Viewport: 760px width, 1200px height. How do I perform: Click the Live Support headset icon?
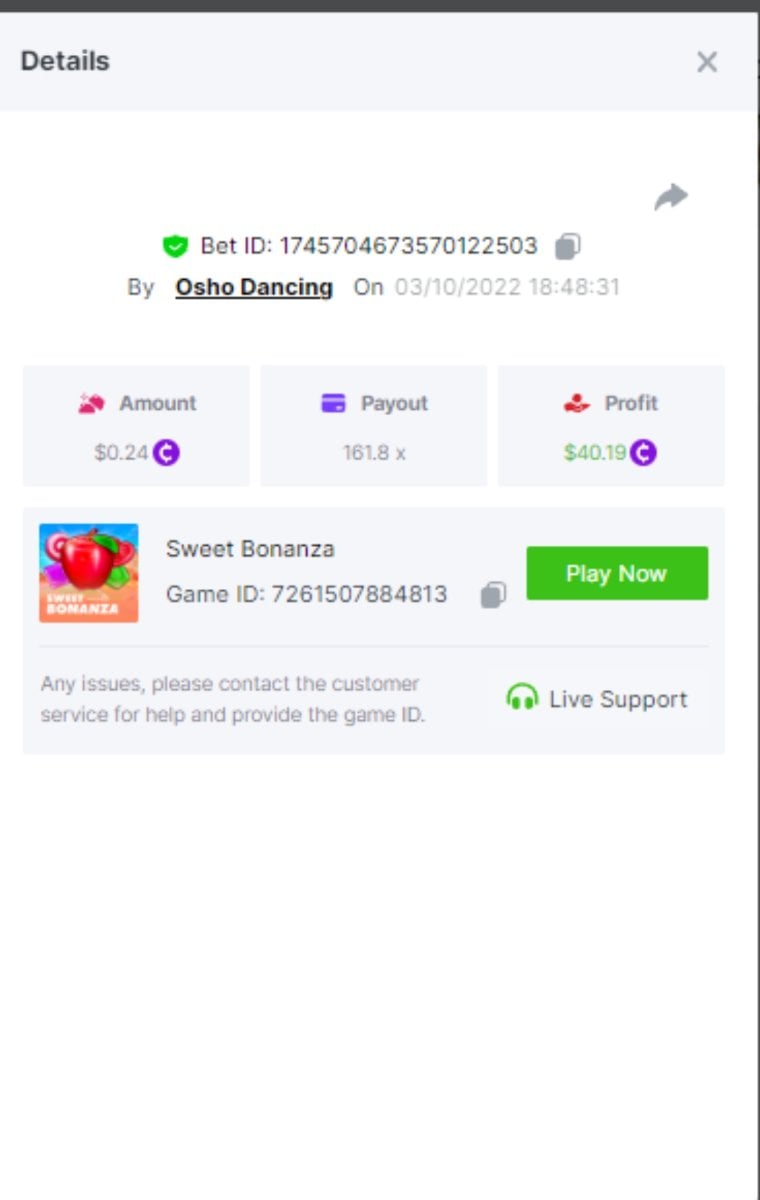522,697
